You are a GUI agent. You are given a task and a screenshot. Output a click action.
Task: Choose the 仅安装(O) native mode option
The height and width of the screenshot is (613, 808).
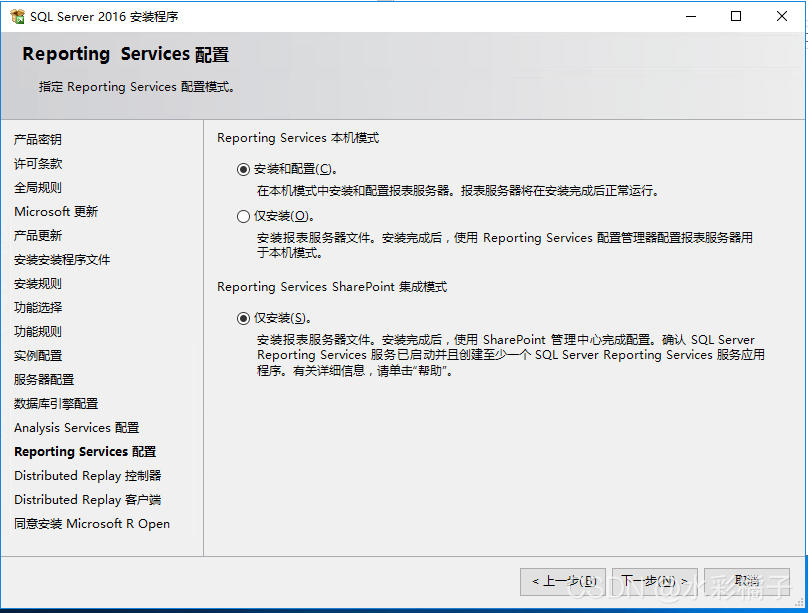tap(243, 216)
